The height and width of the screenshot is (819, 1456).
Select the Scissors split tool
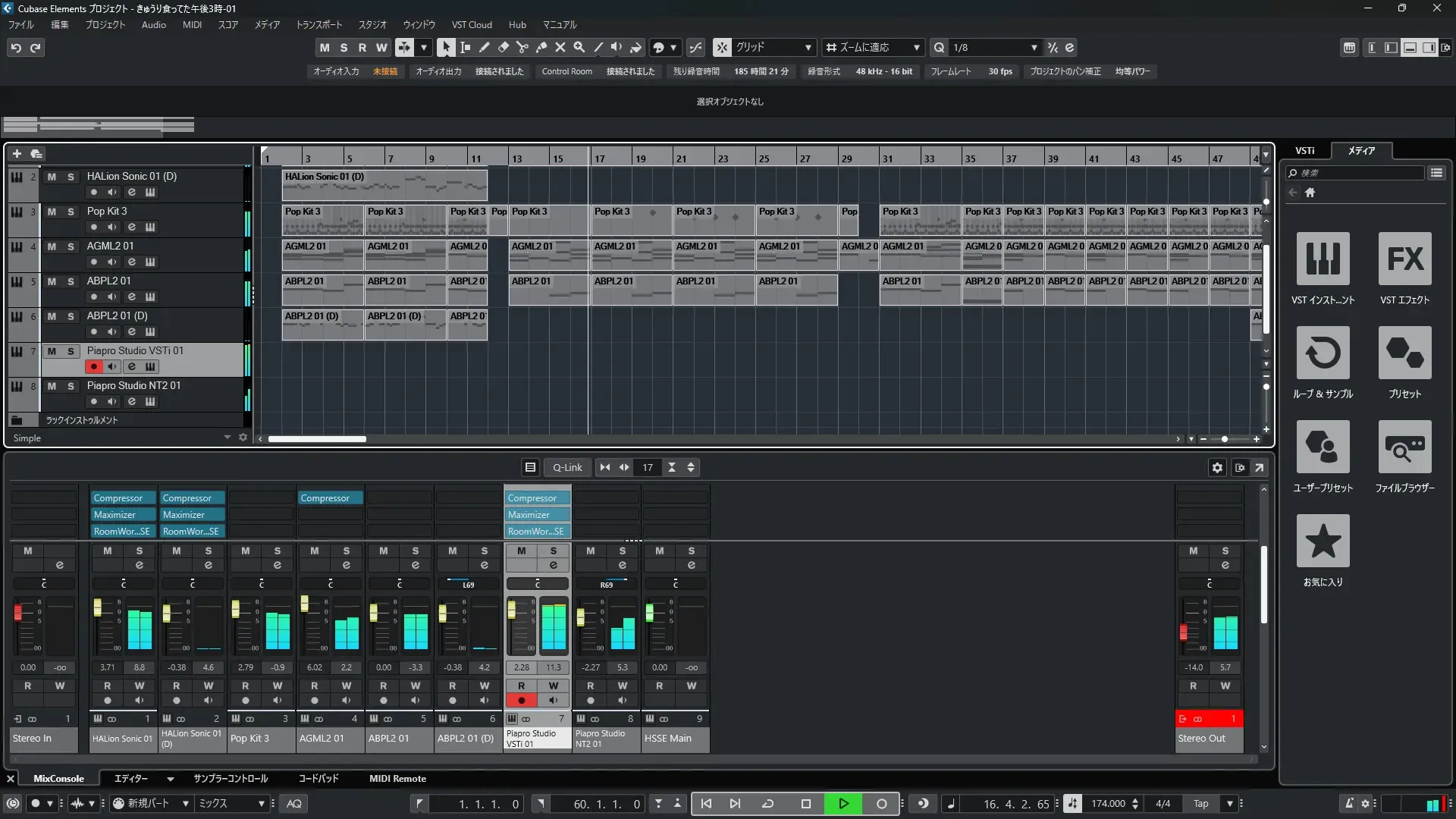(x=522, y=47)
